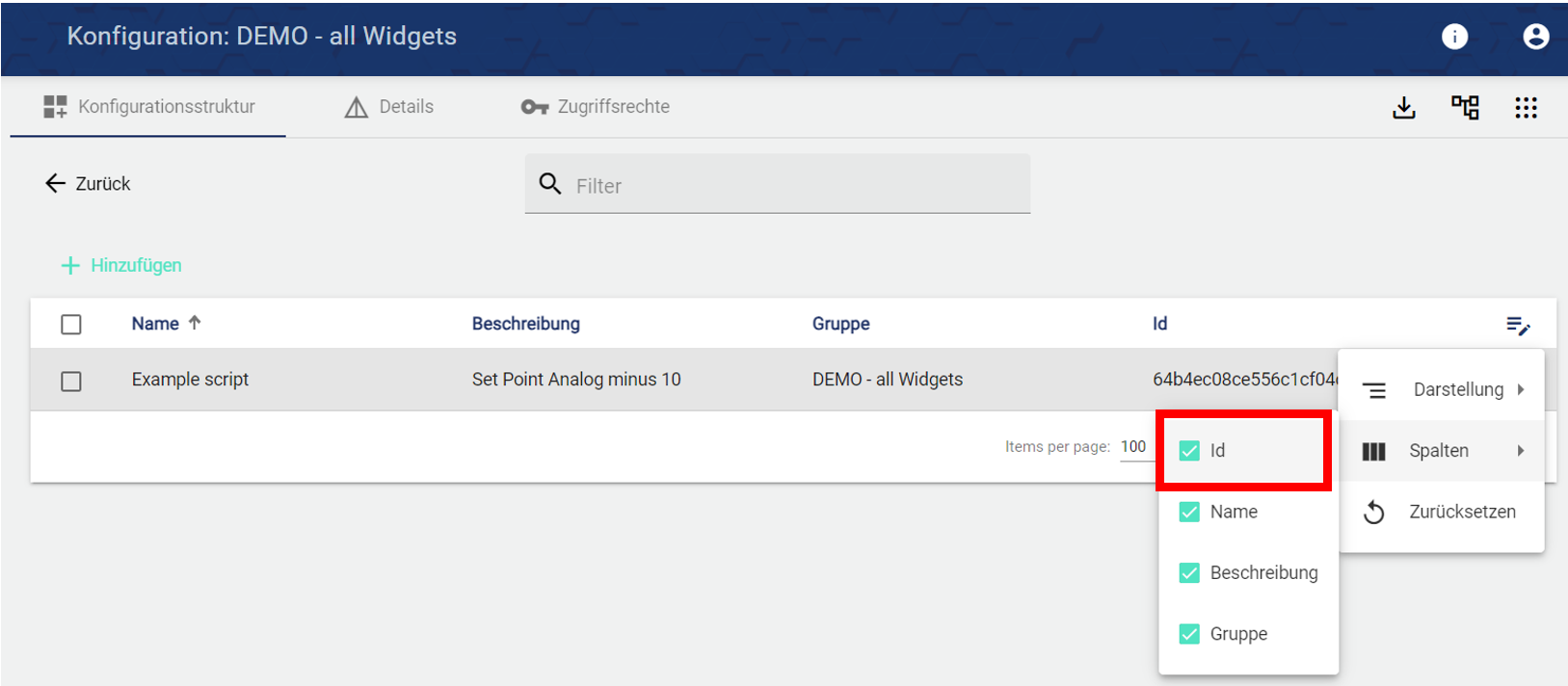Click the download icon
1568x686 pixels.
[x=1404, y=107]
